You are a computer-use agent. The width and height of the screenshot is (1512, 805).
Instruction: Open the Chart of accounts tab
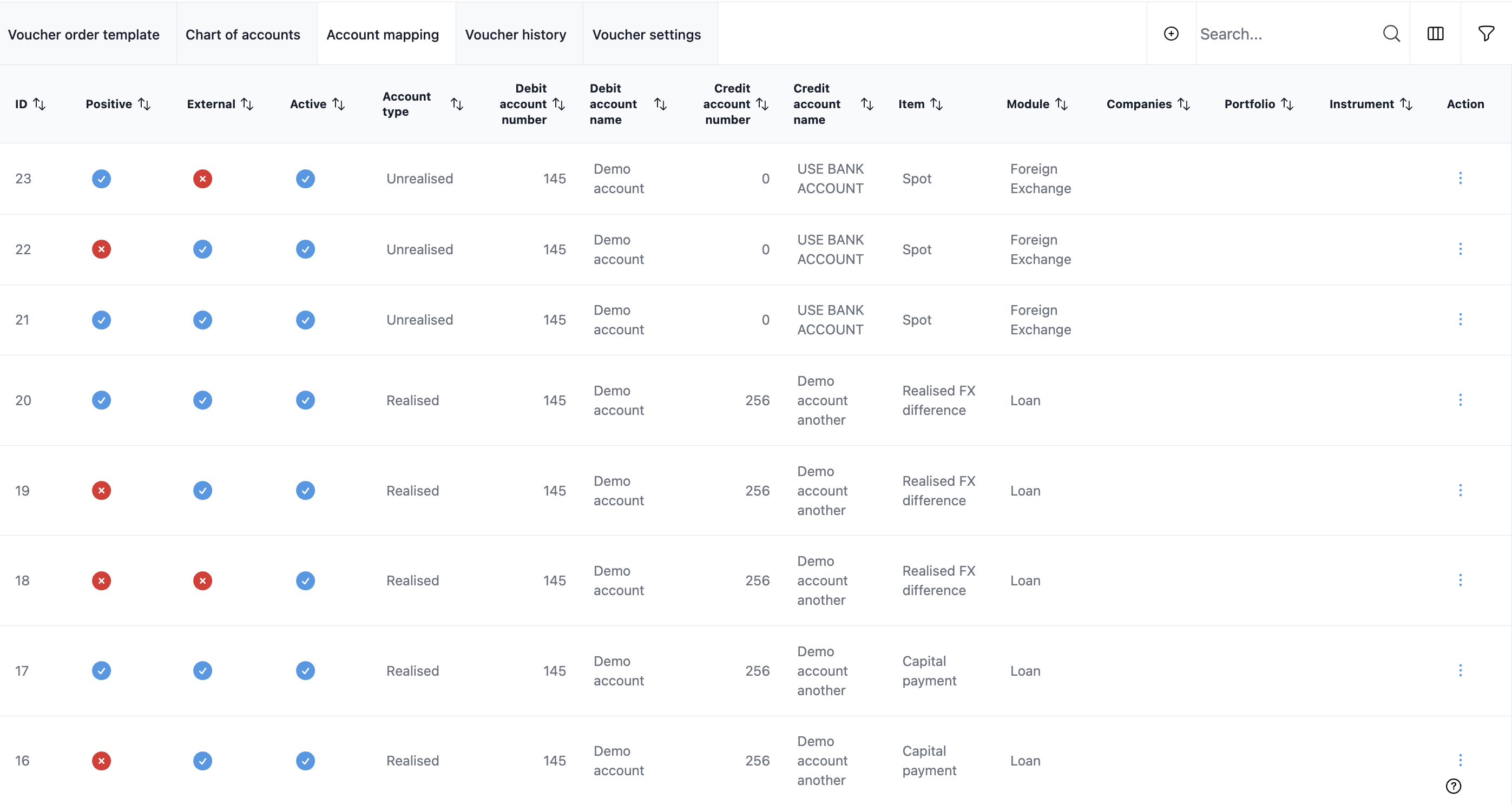(243, 35)
